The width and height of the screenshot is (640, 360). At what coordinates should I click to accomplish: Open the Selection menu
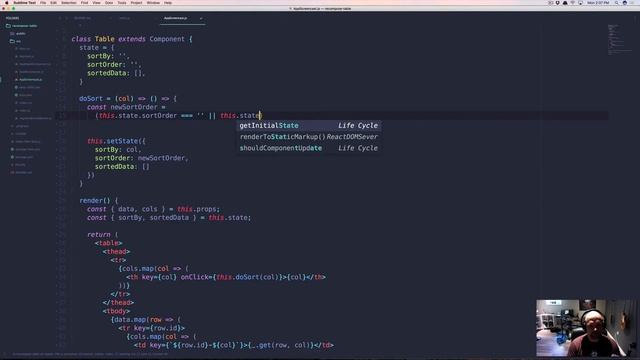tap(69, 2)
